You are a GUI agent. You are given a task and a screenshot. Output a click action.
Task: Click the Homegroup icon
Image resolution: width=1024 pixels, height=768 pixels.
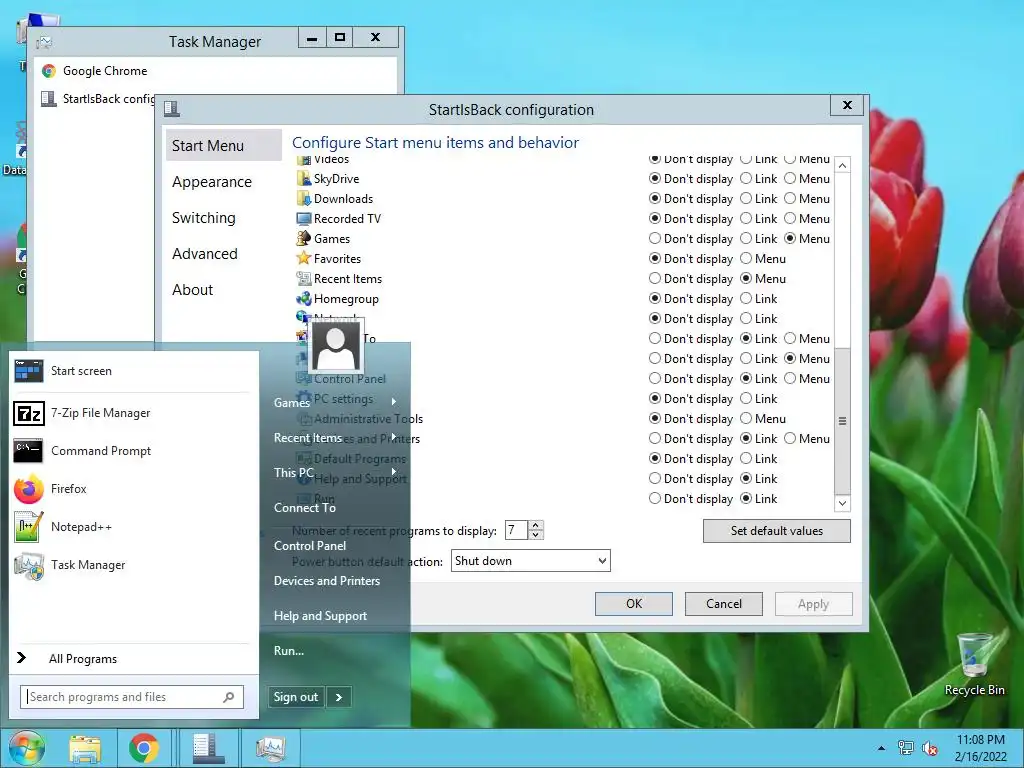pos(303,298)
